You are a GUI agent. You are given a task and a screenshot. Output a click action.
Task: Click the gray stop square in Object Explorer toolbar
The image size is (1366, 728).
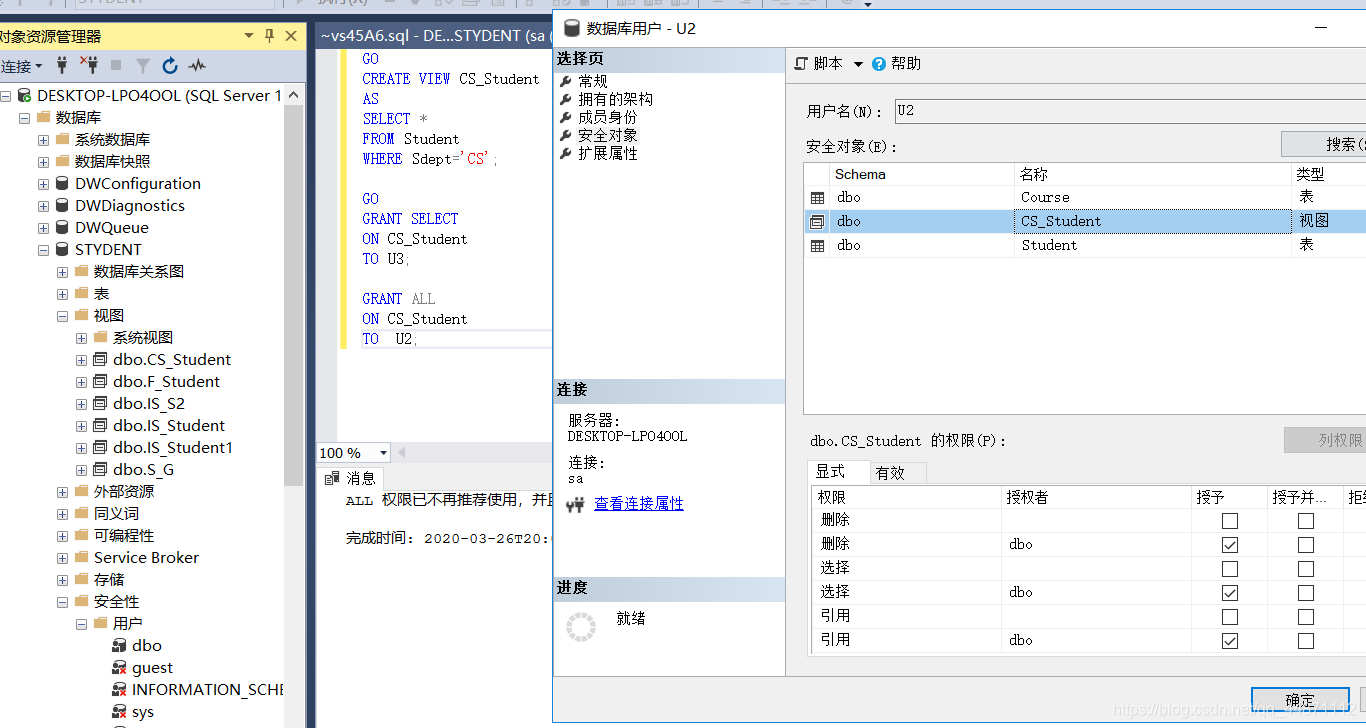point(116,66)
